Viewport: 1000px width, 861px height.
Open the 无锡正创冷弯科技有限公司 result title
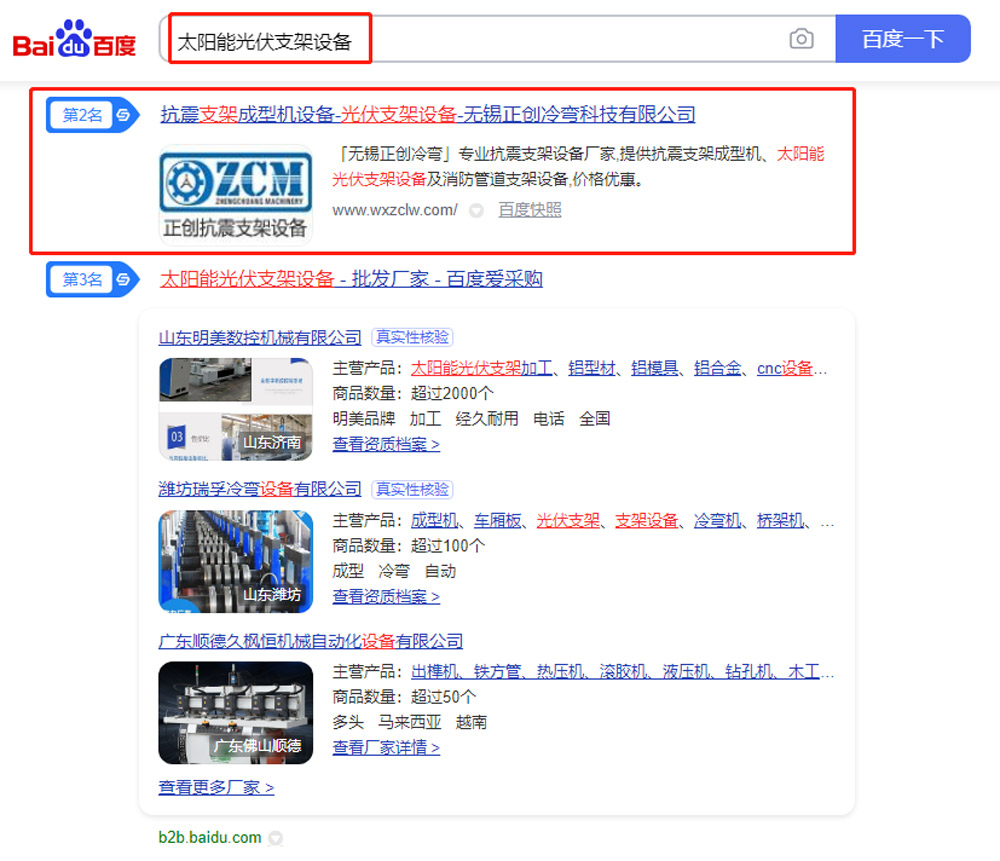[427, 115]
